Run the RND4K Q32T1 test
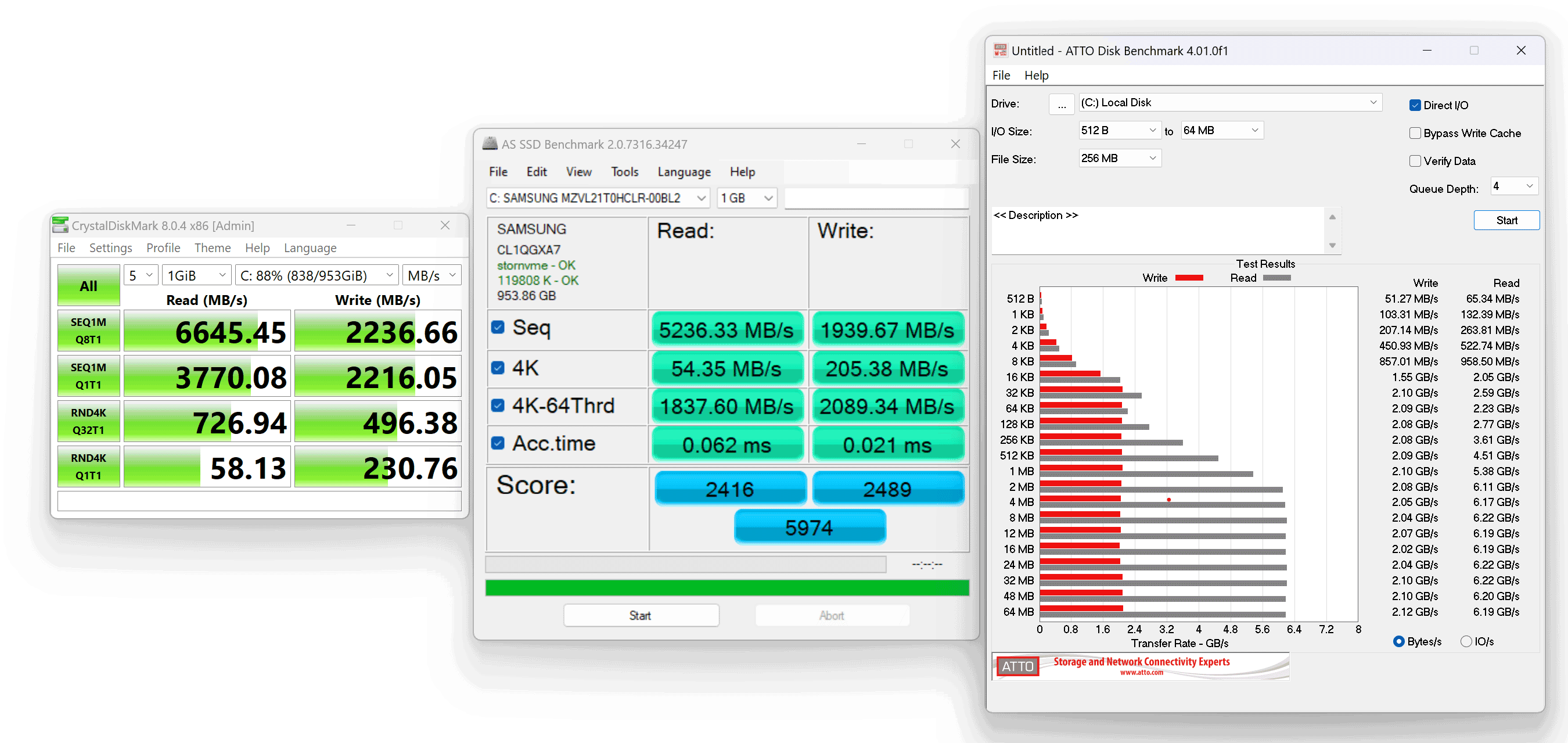The image size is (1568, 743). click(88, 421)
